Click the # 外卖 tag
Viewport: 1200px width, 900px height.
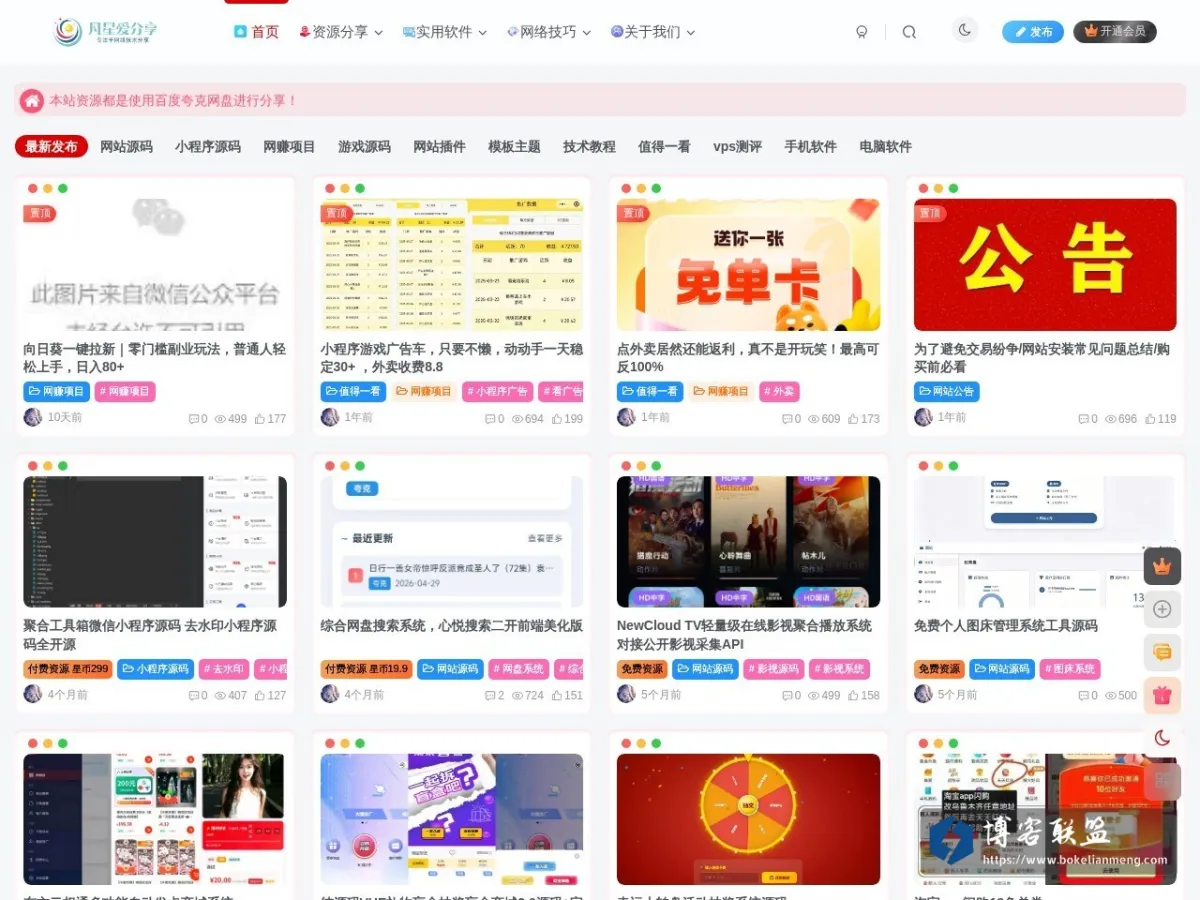point(779,392)
